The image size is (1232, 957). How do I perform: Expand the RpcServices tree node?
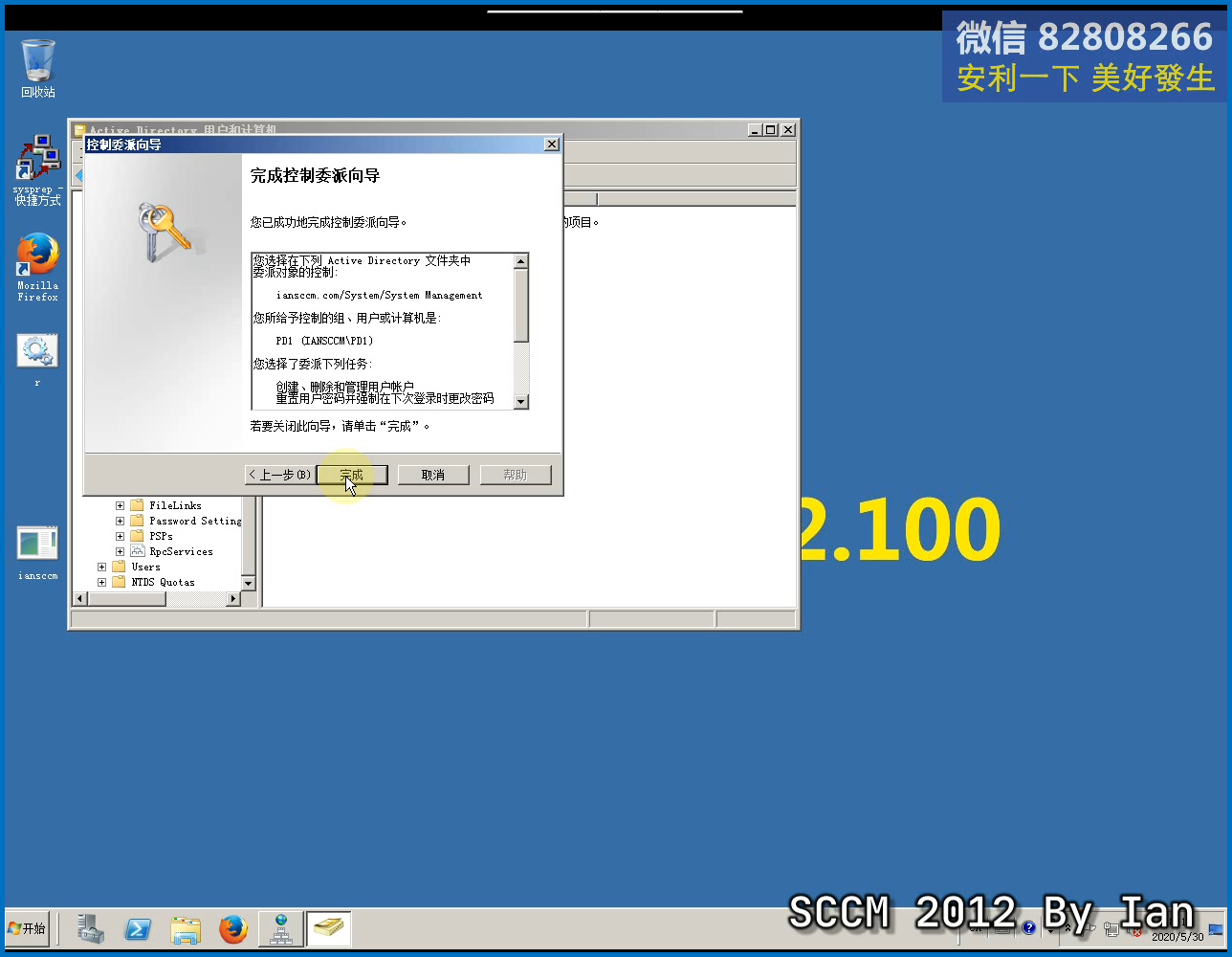tap(120, 551)
